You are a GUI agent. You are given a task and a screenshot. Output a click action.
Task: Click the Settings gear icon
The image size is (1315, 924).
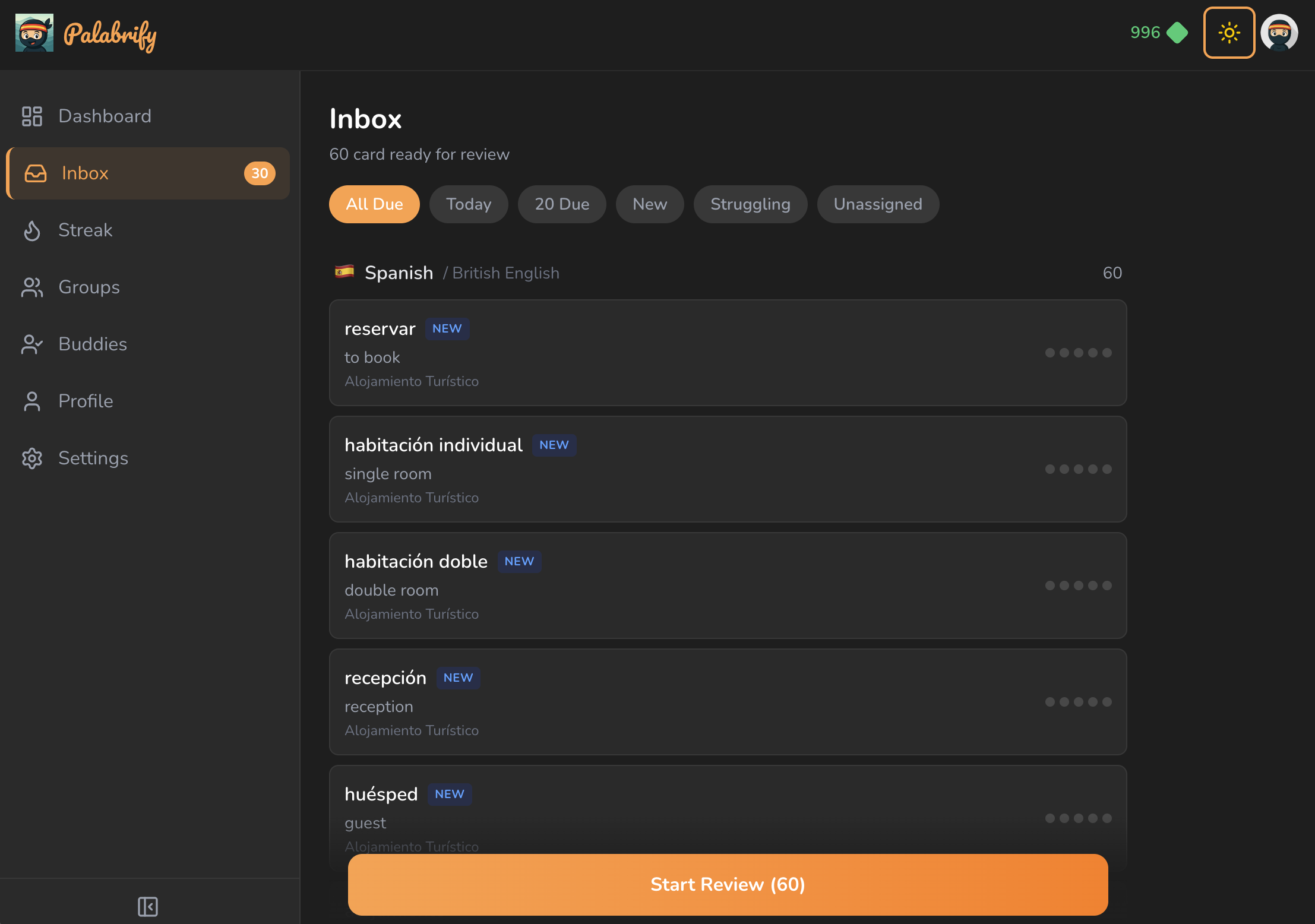[x=32, y=458]
